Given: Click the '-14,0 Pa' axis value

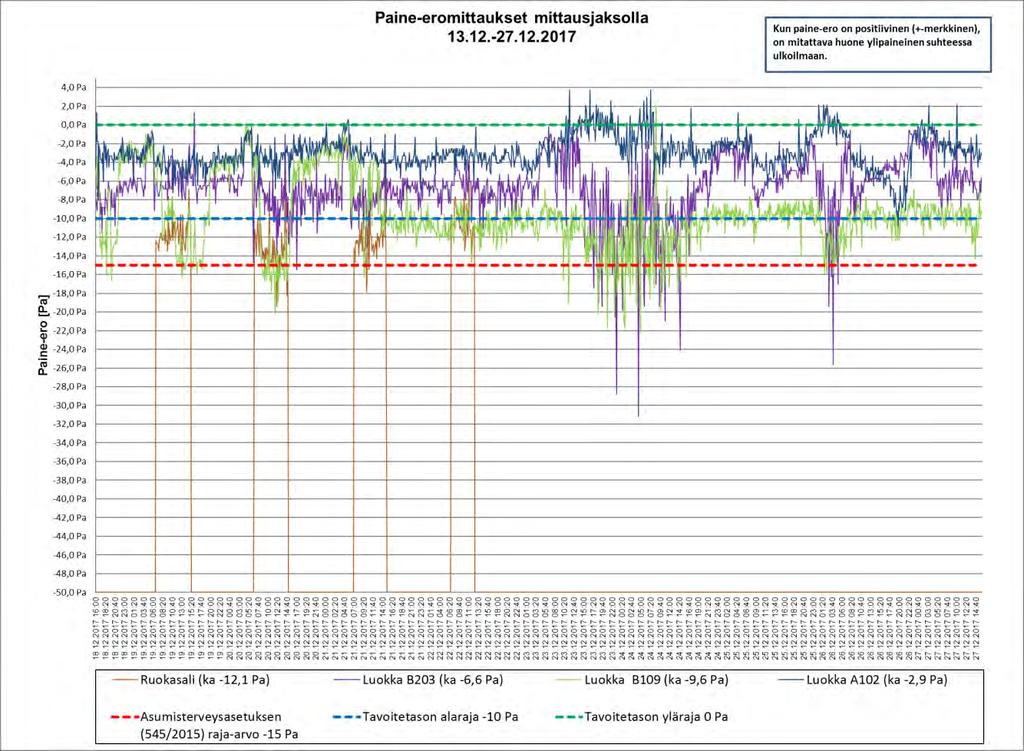Looking at the screenshot, I should [x=69, y=255].
